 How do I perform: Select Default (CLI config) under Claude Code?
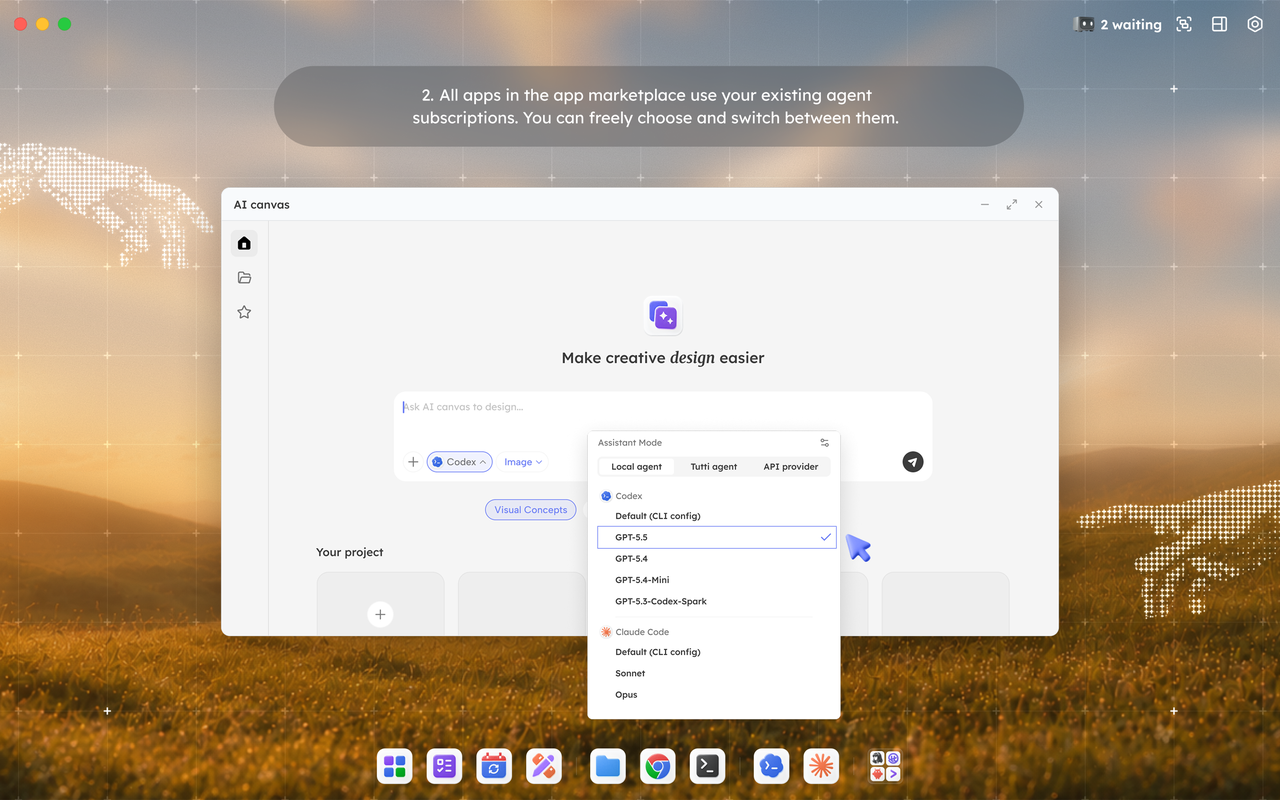[717, 652]
